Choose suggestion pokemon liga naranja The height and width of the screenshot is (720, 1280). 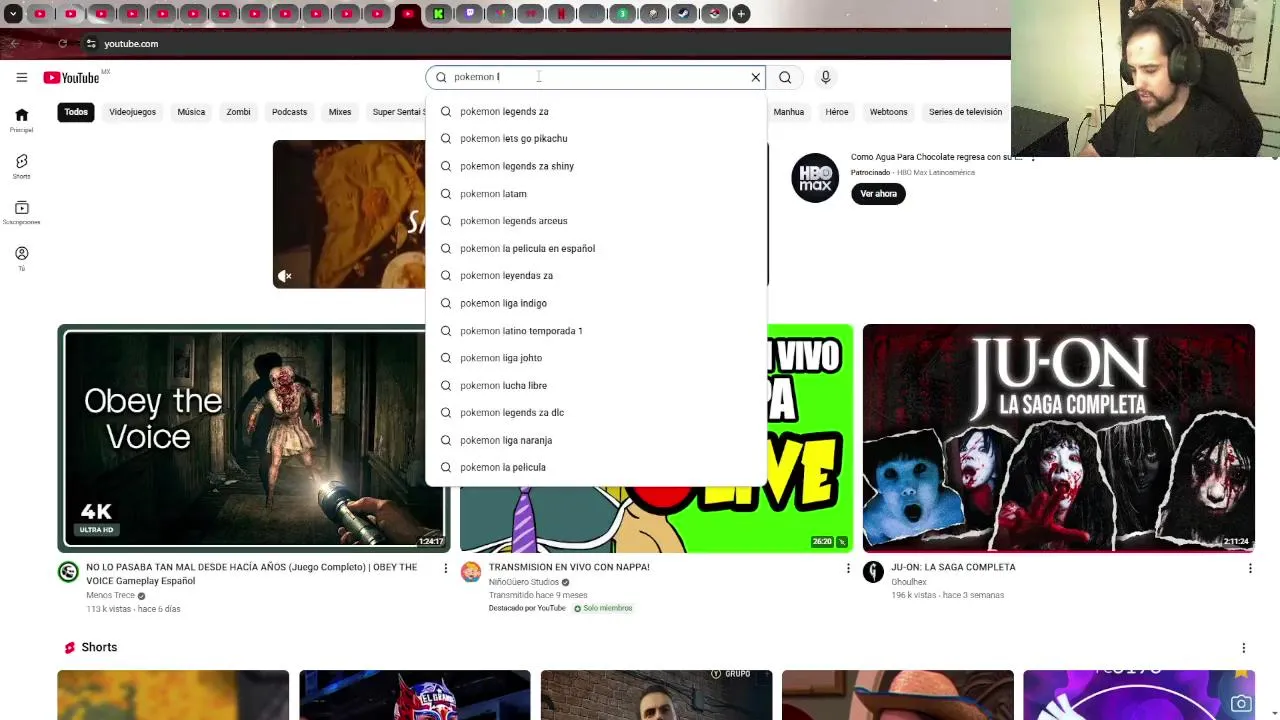(x=596, y=440)
